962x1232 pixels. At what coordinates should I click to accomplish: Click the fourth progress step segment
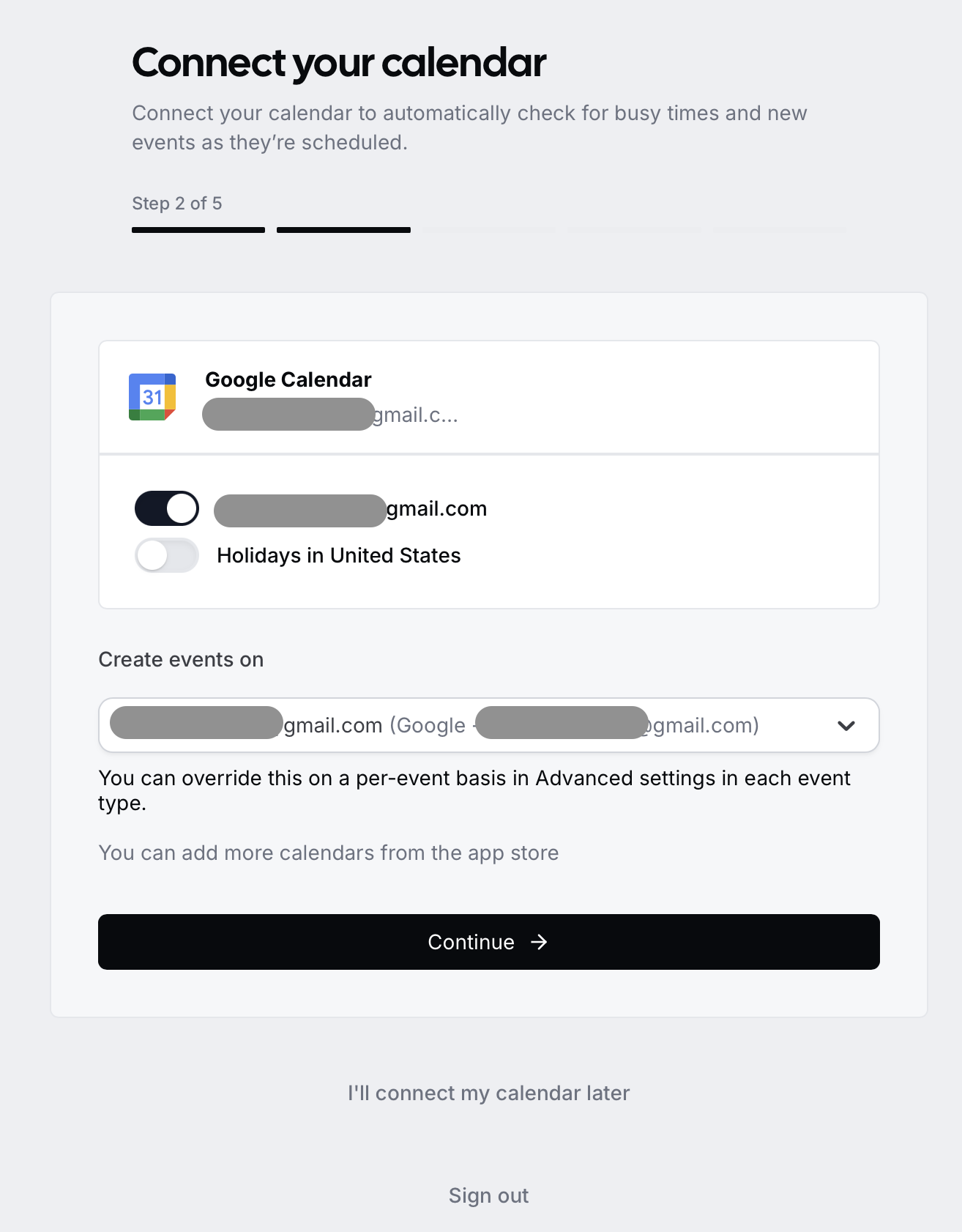pyautogui.click(x=634, y=230)
